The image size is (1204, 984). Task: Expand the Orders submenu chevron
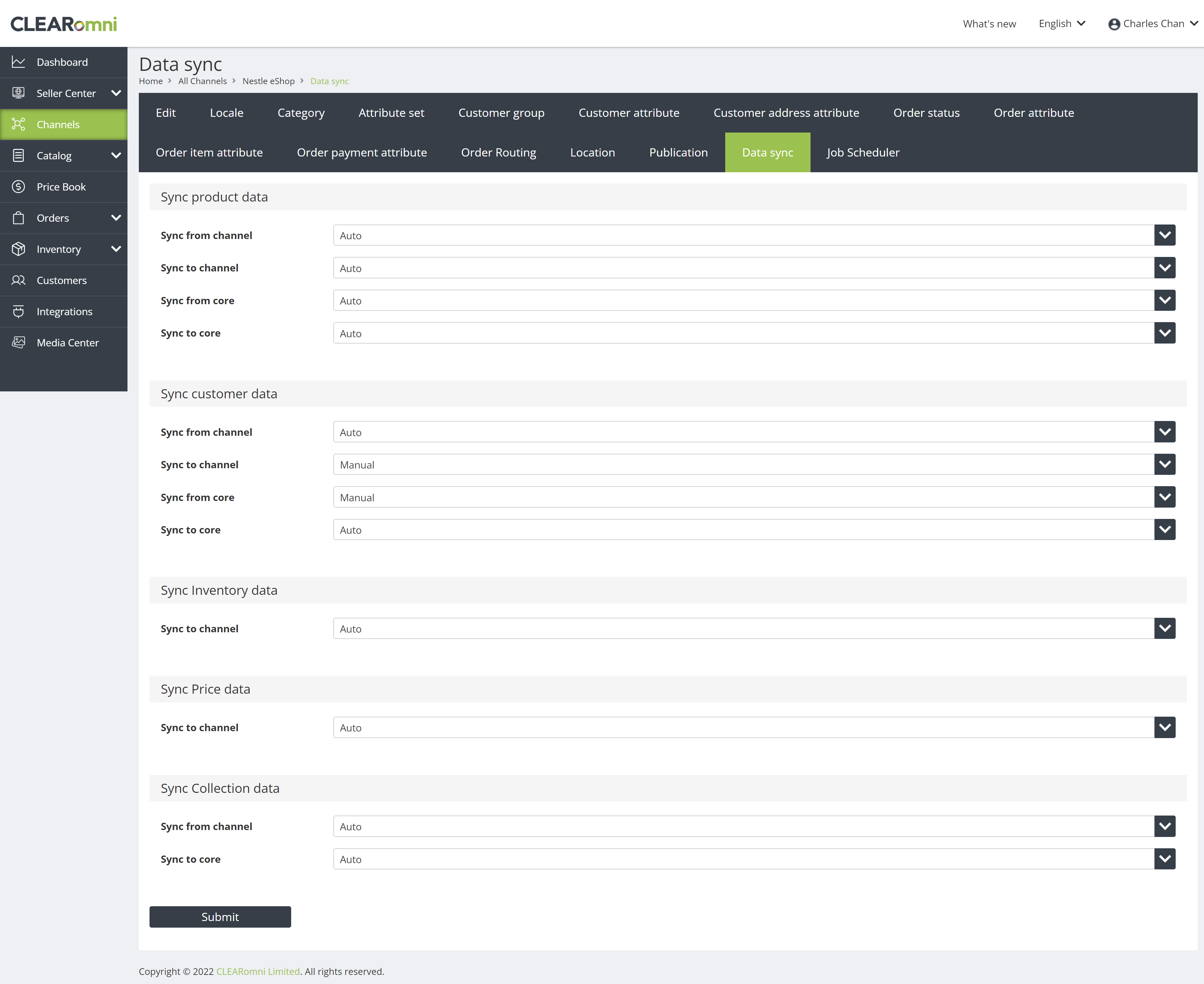tap(116, 218)
